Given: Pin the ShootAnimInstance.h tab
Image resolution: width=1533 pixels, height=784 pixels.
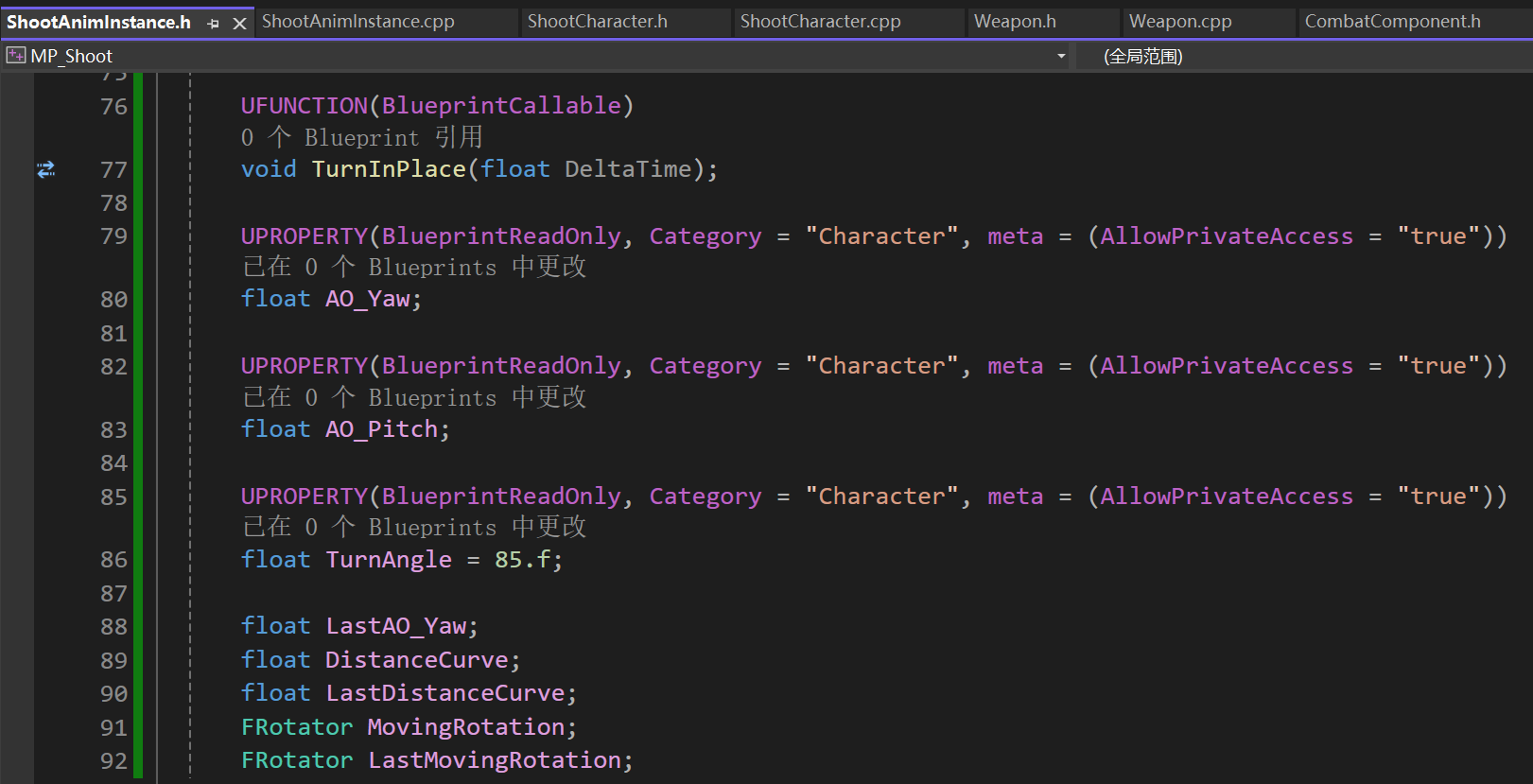Looking at the screenshot, I should [x=213, y=23].
